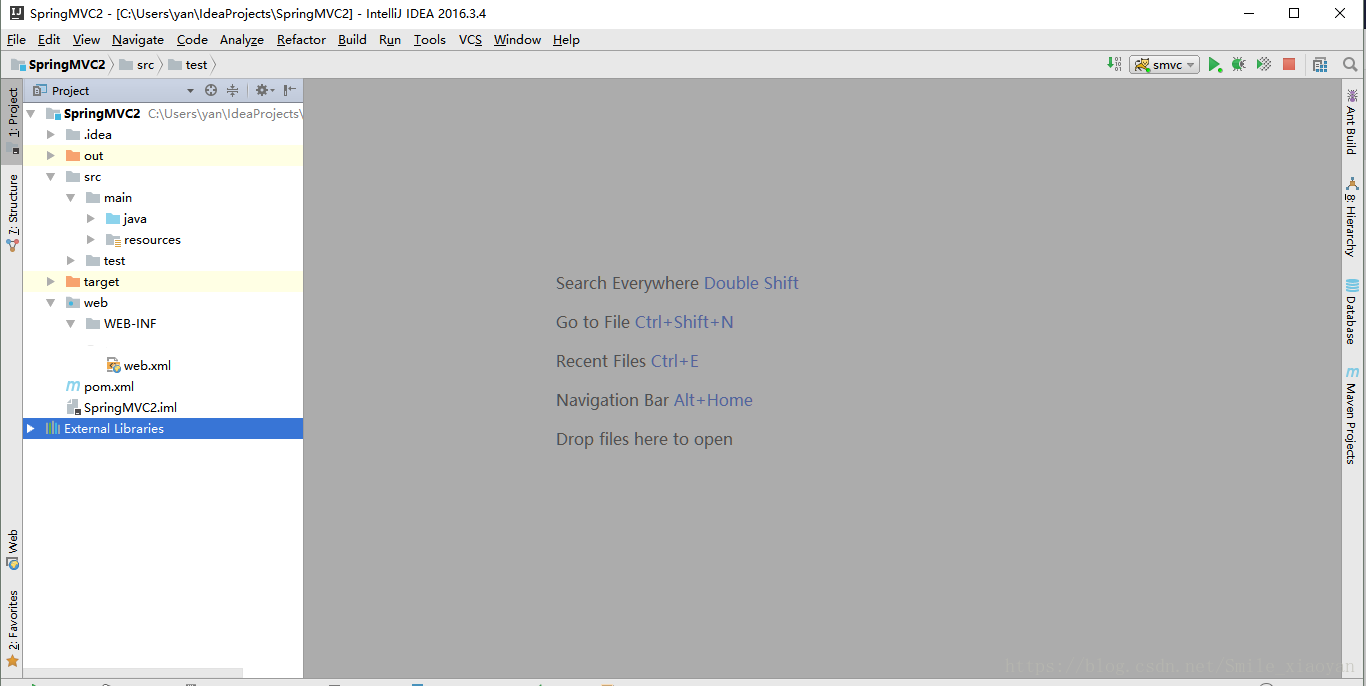Click the web module folder icon
The width and height of the screenshot is (1366, 686).
click(73, 302)
